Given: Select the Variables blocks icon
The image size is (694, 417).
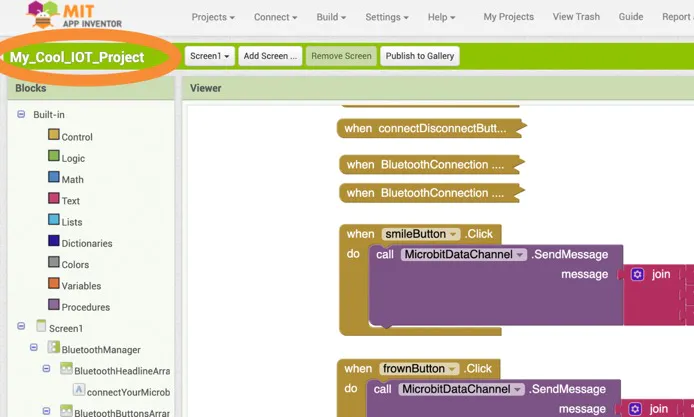Looking at the screenshot, I should pyautogui.click(x=54, y=283).
